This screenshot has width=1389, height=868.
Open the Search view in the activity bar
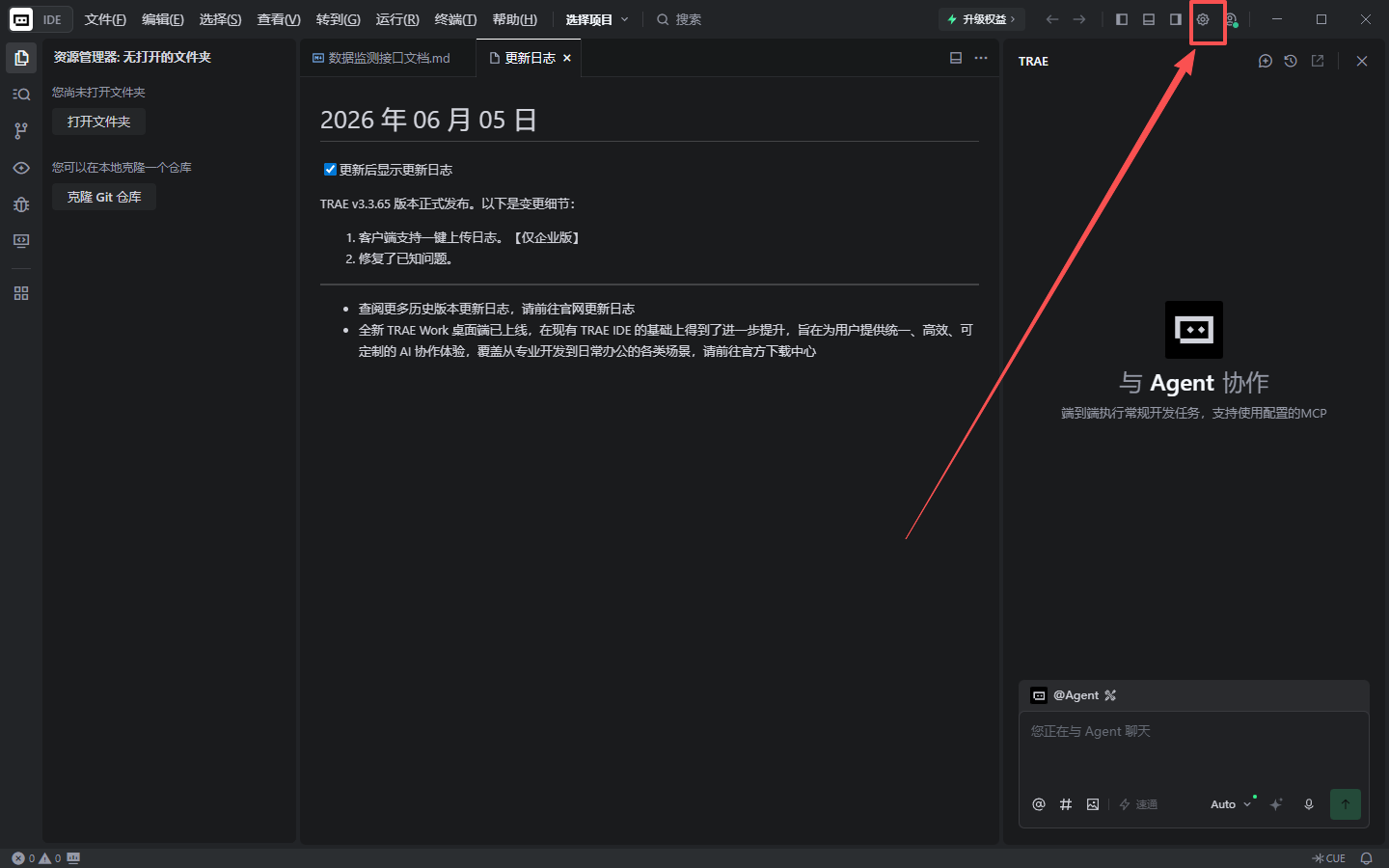(x=21, y=95)
